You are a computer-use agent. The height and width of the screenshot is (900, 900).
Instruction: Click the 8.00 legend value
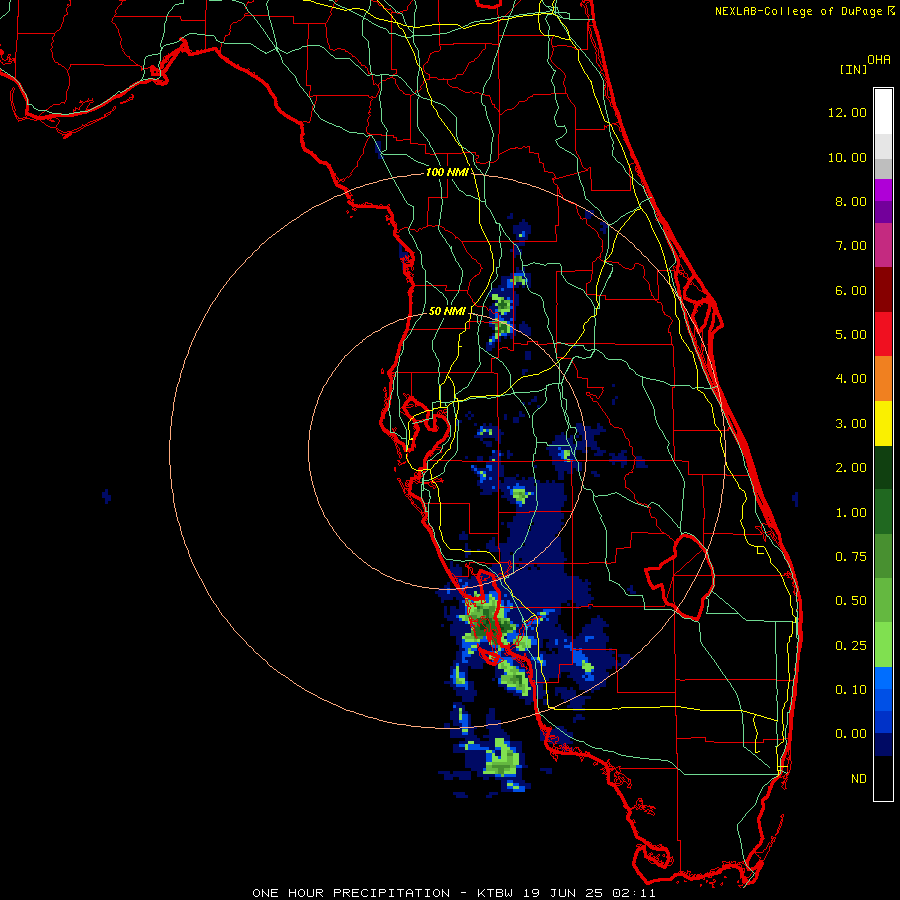[851, 201]
